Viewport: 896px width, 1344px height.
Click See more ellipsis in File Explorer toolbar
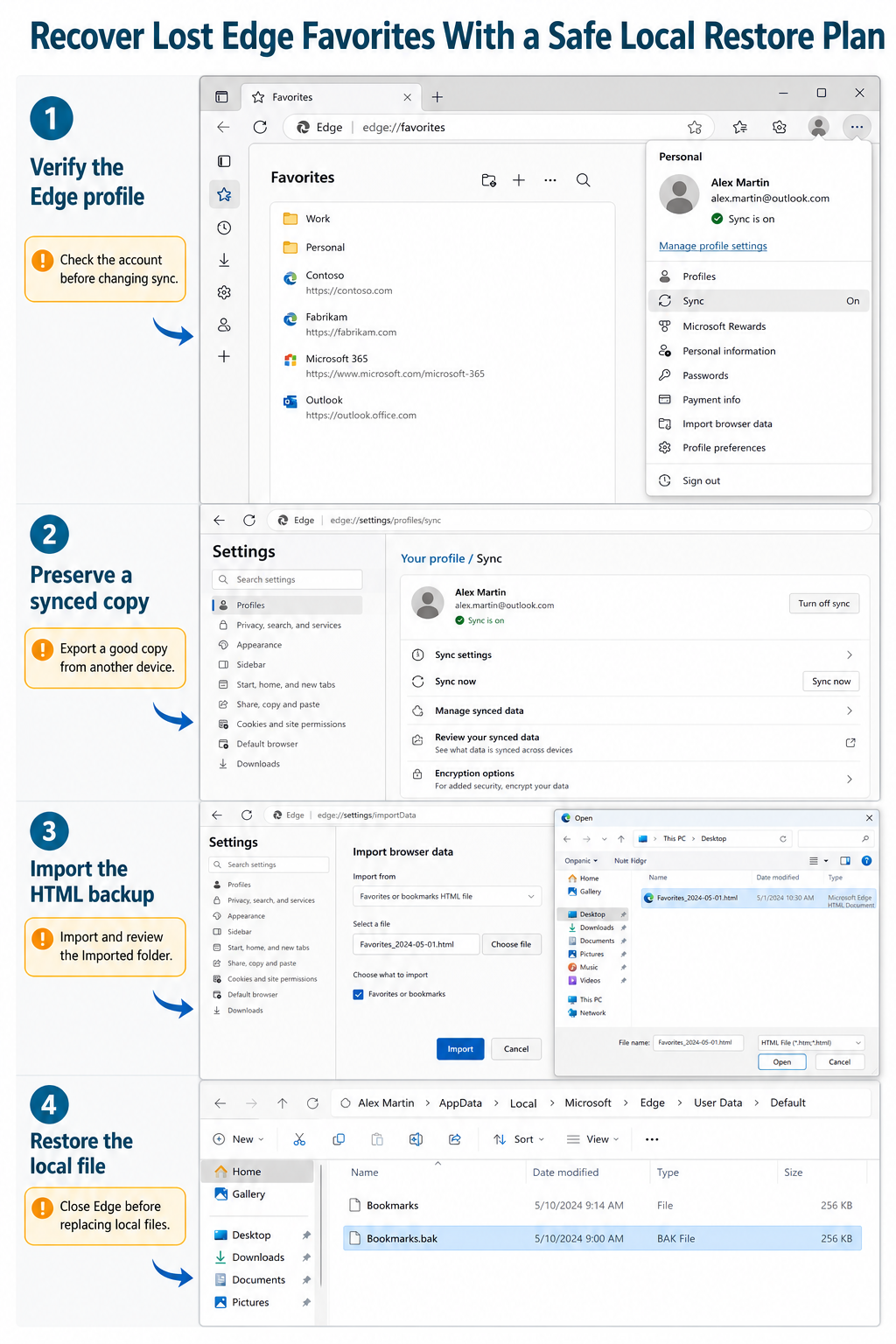pyautogui.click(x=652, y=1139)
